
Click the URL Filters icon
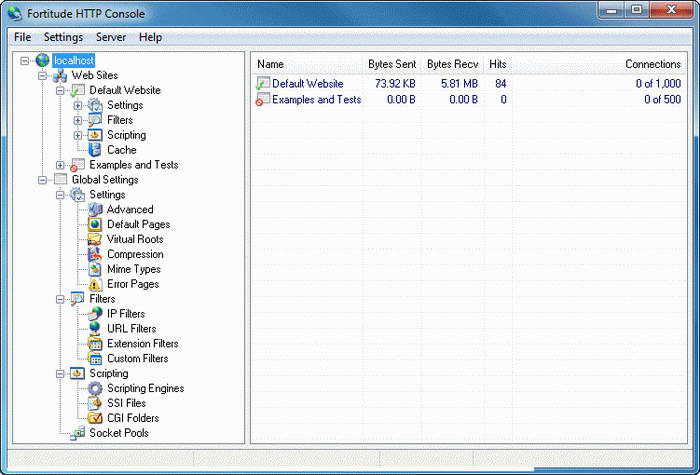coord(95,329)
